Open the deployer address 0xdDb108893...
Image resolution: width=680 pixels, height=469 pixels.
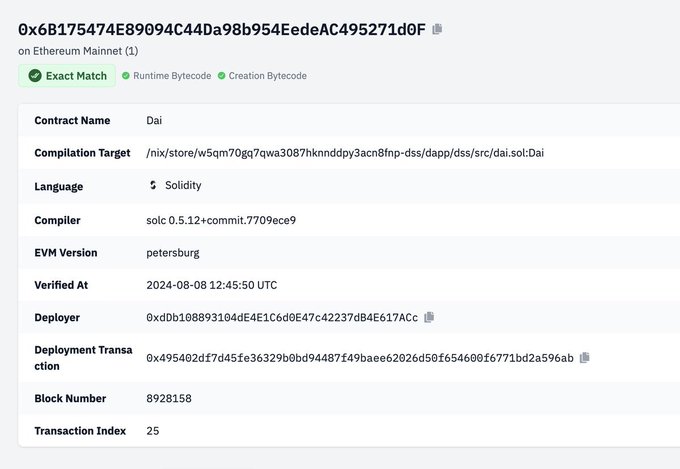coord(282,318)
